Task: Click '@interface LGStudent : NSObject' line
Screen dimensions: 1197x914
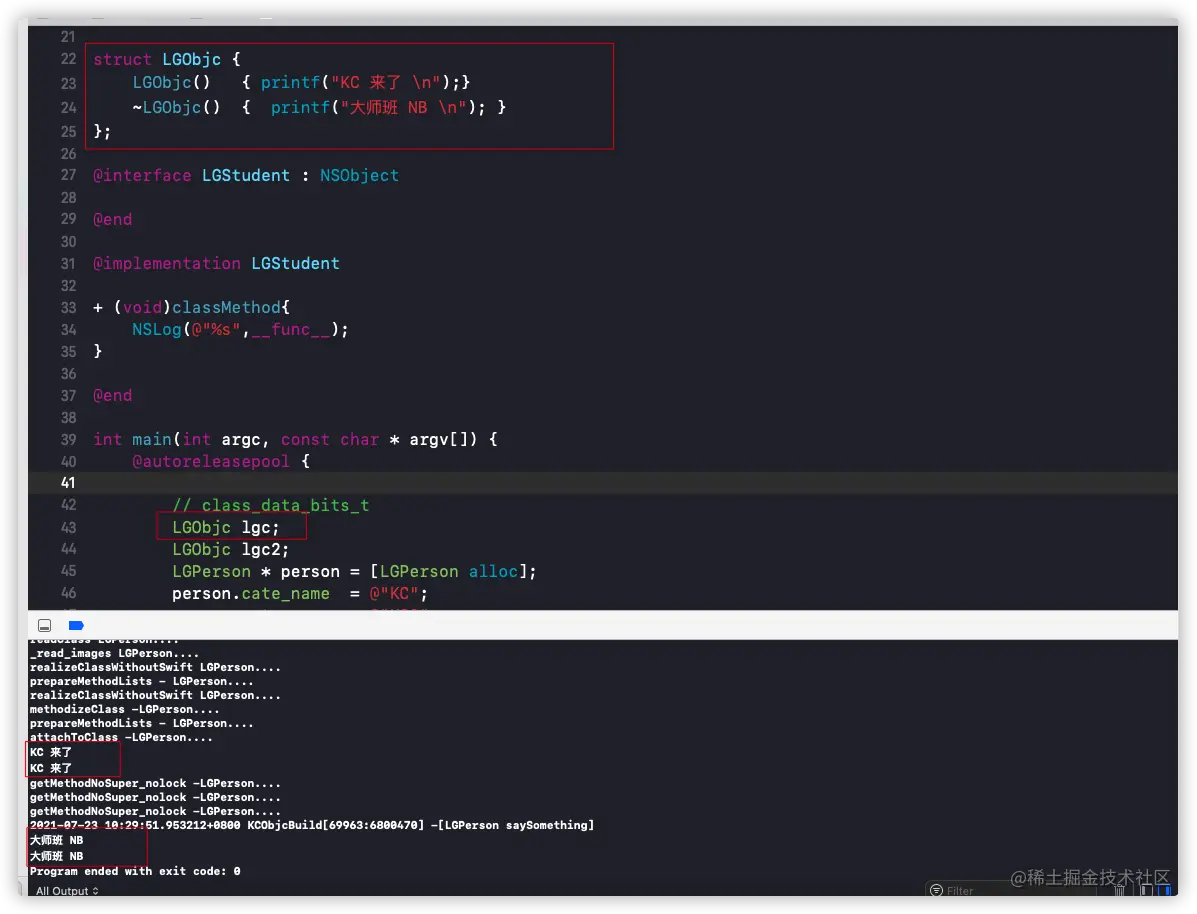Action: tap(246, 176)
